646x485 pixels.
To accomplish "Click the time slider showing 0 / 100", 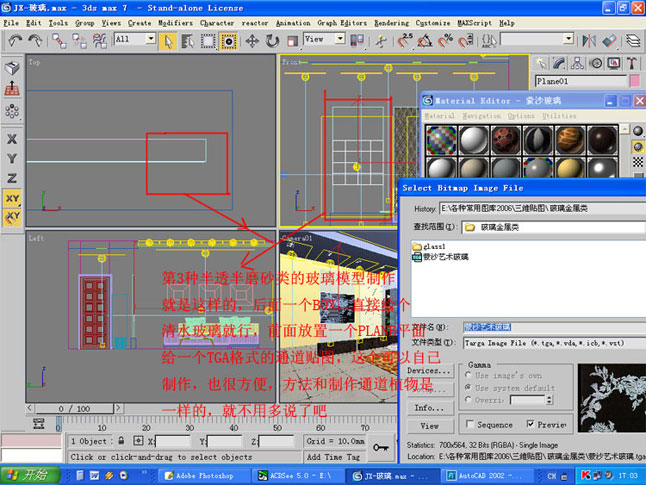I will [x=74, y=409].
